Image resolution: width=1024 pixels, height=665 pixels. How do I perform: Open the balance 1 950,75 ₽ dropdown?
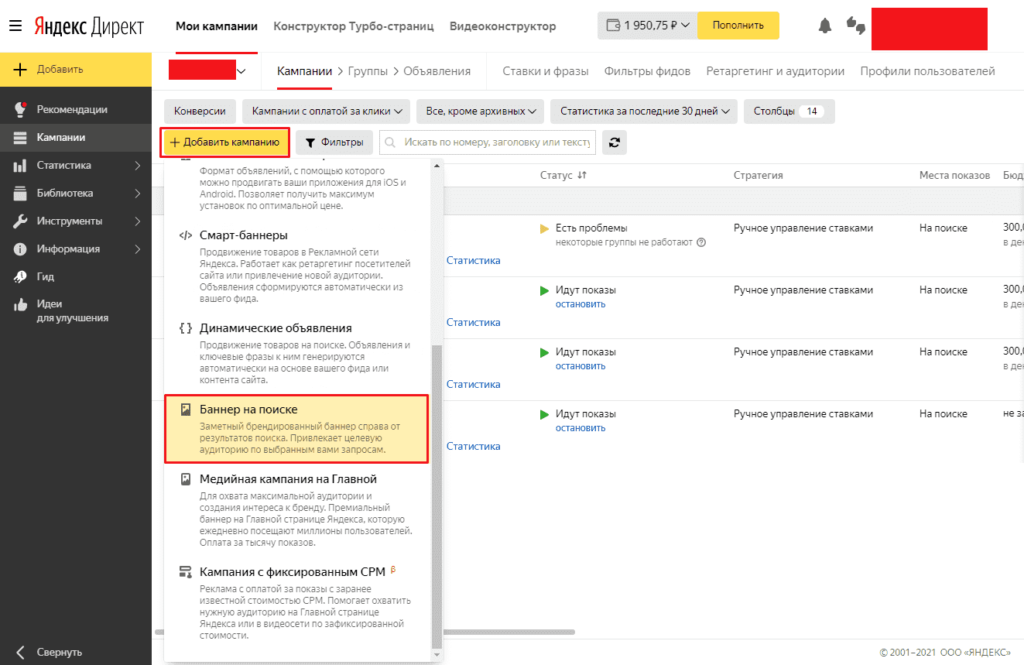tap(647, 25)
